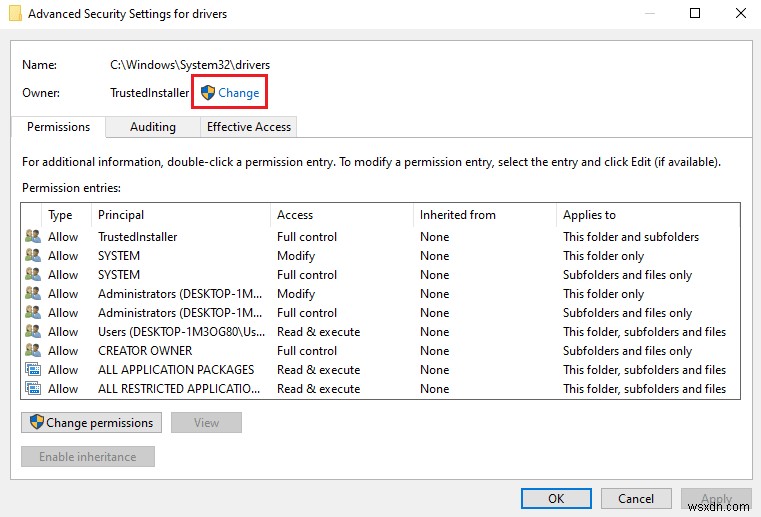
Task: Open the Change owner link
Action: point(238,92)
